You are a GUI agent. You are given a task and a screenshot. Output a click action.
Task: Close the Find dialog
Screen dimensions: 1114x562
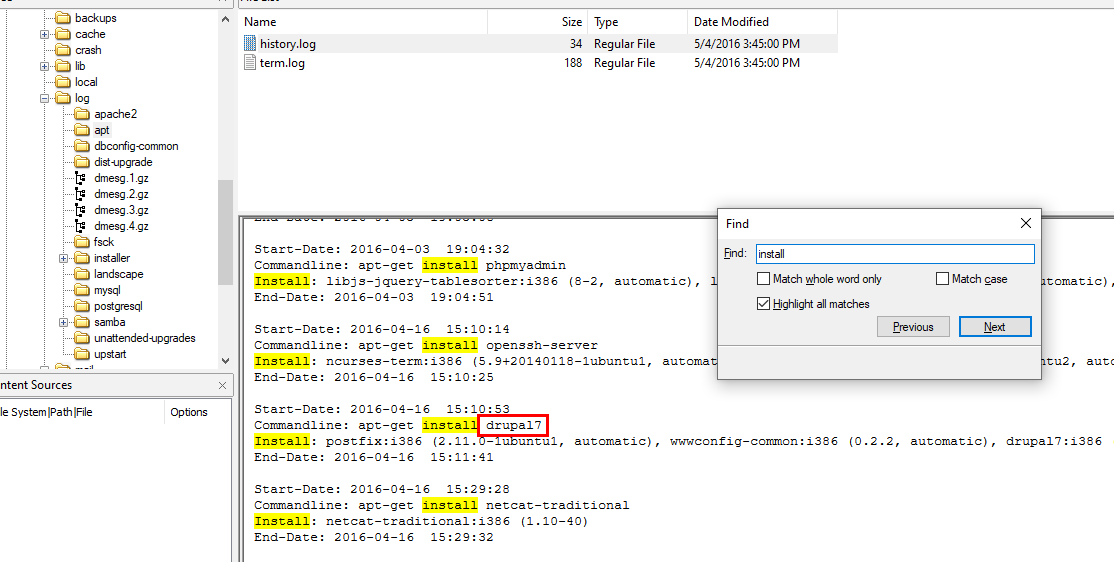(1025, 224)
